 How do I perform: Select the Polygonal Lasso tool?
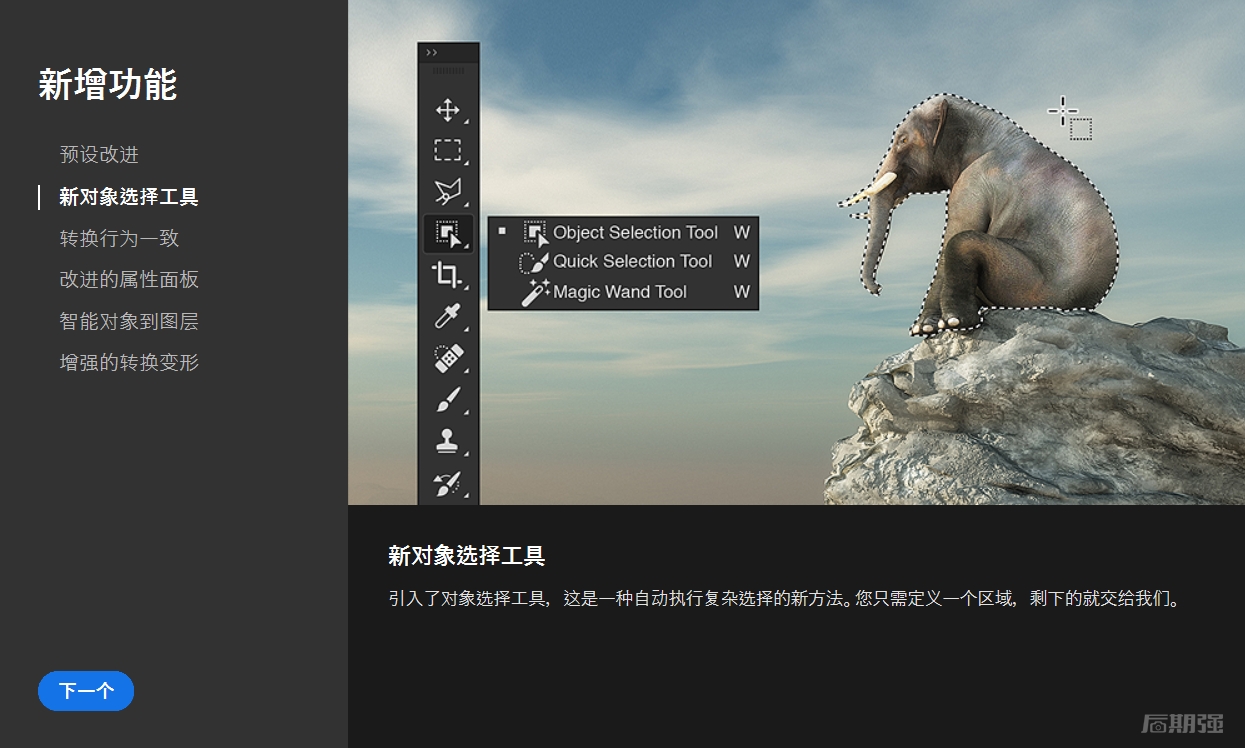point(447,192)
